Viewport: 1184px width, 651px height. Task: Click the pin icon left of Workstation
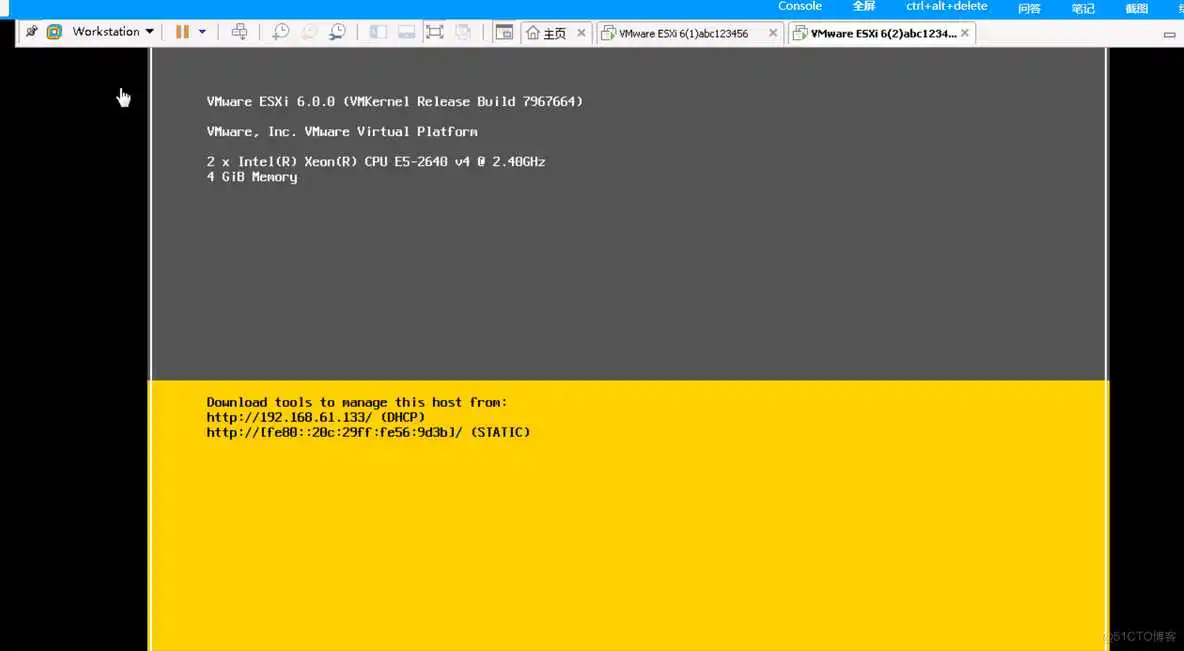(31, 32)
